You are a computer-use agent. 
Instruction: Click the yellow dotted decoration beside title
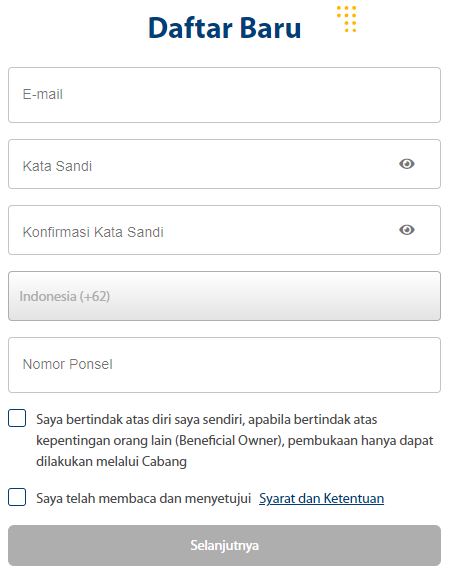click(346, 19)
